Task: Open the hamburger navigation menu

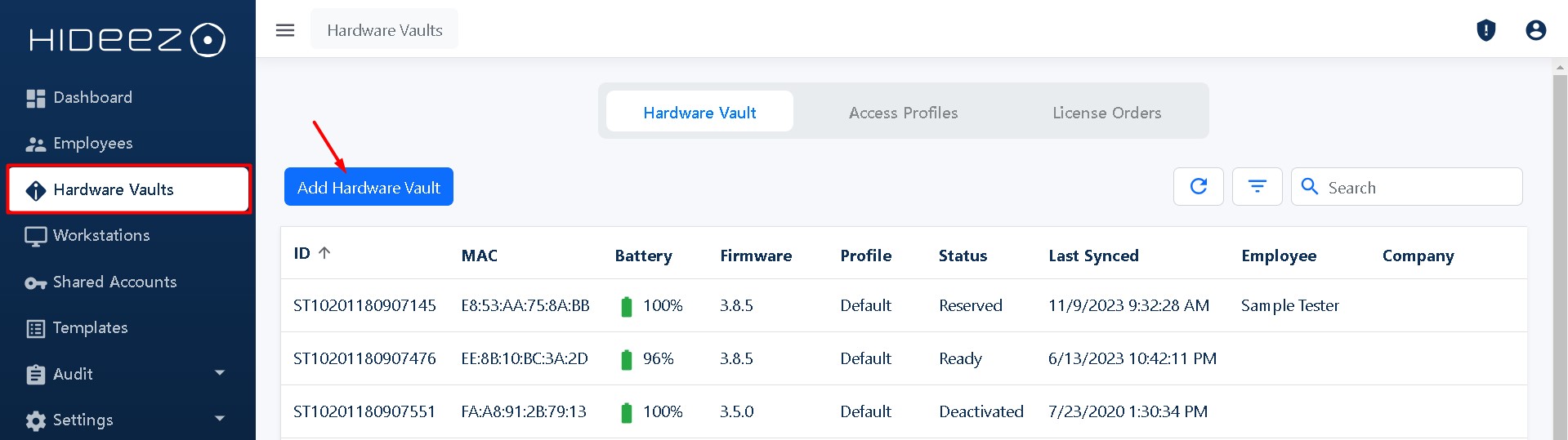Action: [x=285, y=30]
